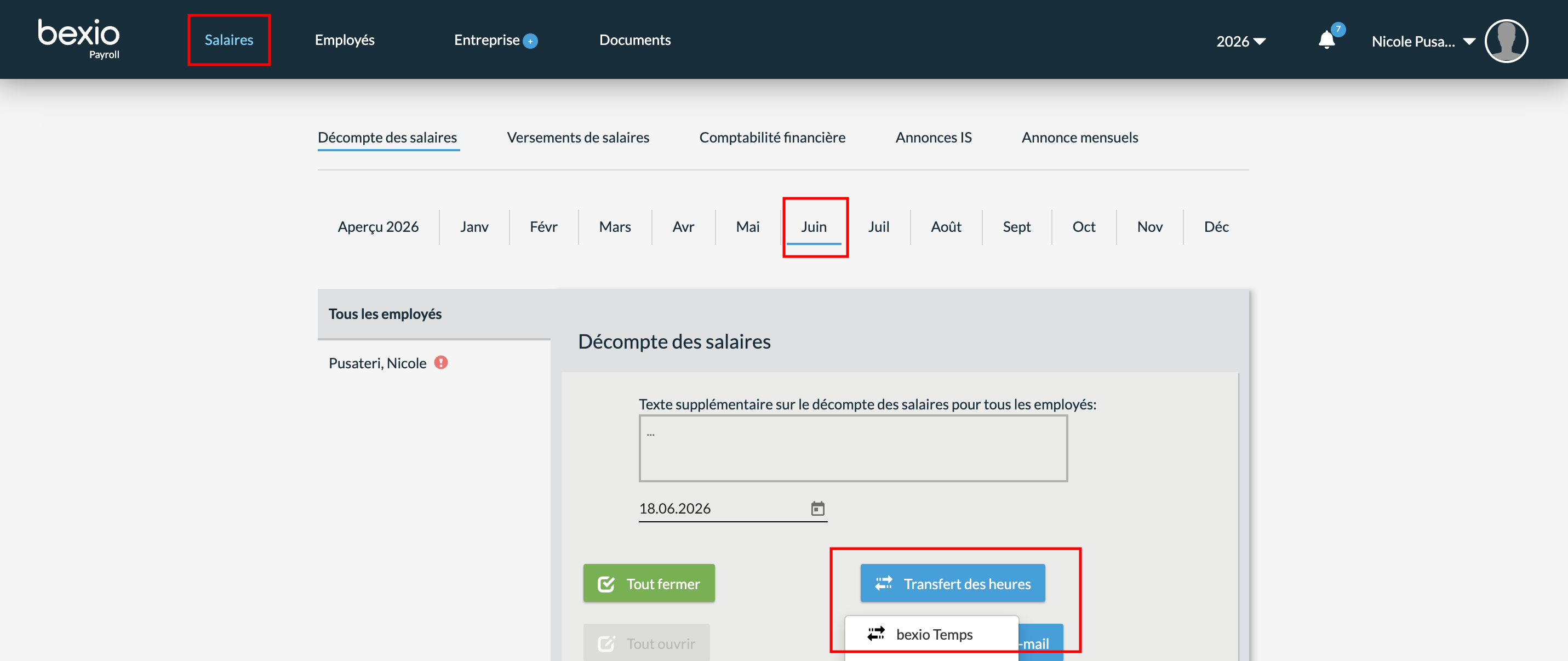The image size is (1568, 661).
Task: Select the Févr month tab
Action: coord(543,226)
